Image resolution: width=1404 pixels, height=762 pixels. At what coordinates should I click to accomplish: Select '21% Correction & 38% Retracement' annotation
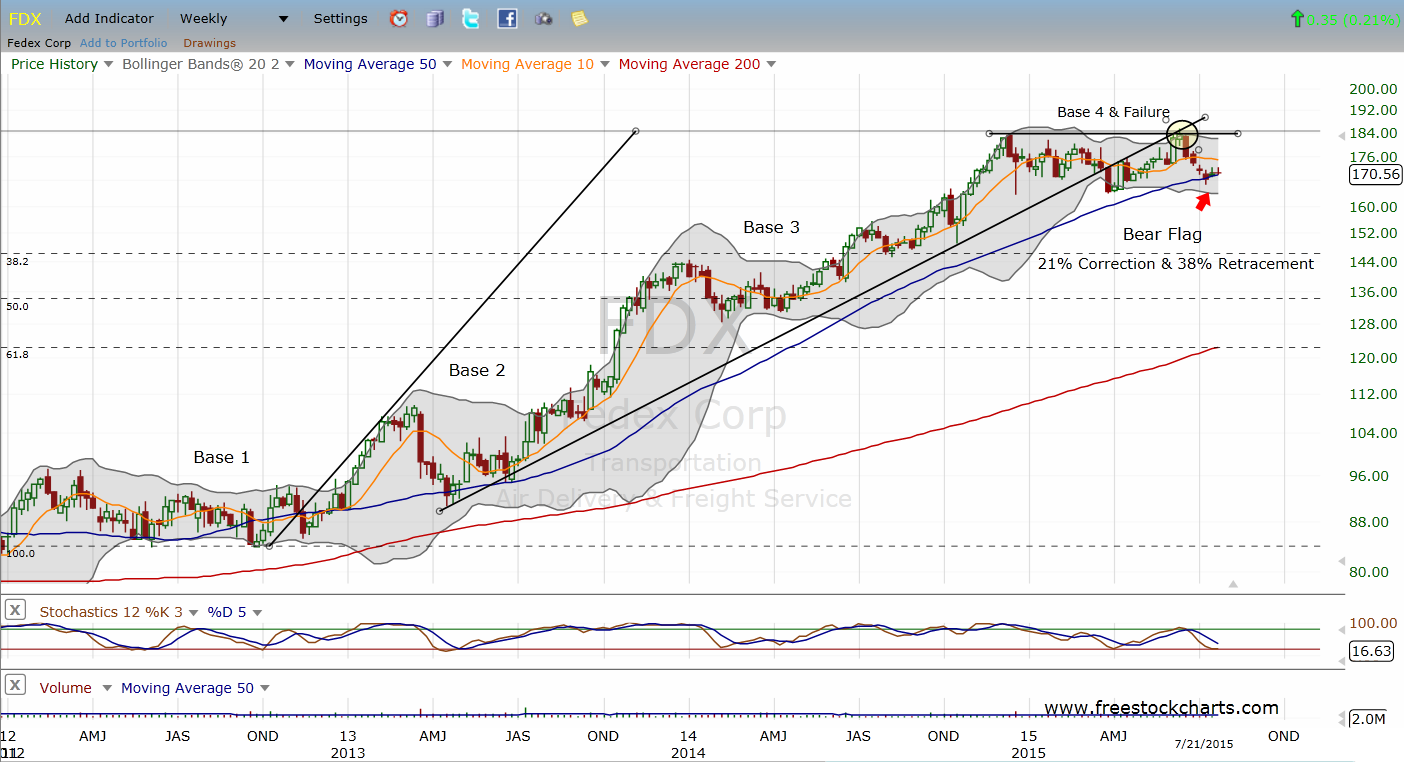click(x=1175, y=264)
